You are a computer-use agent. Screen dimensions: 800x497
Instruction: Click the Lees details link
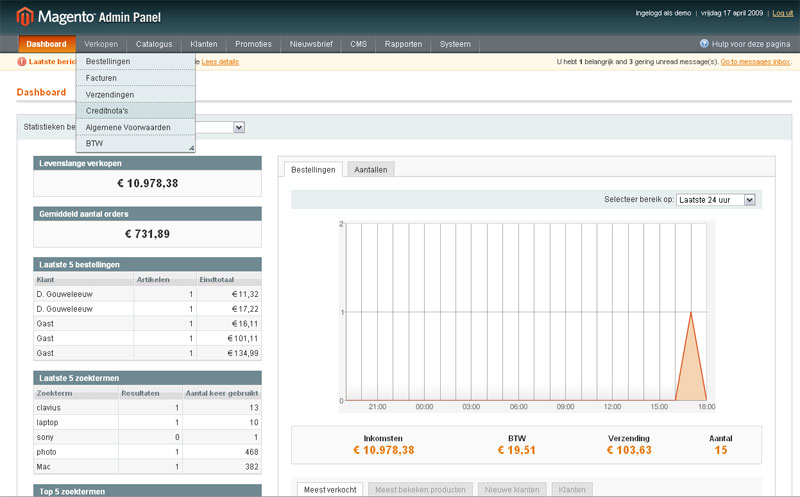click(220, 62)
